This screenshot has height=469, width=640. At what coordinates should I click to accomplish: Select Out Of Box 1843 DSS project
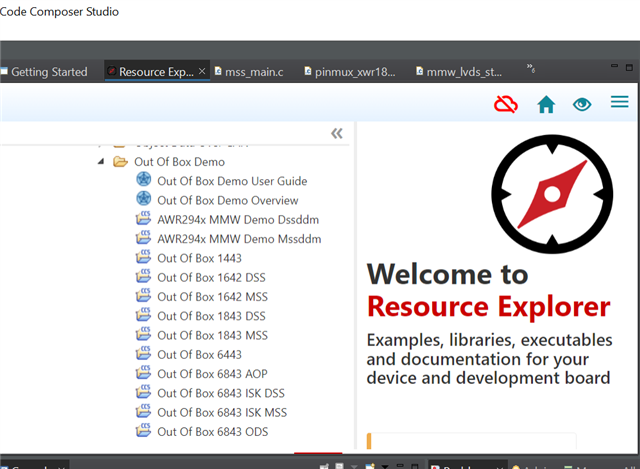click(211, 316)
